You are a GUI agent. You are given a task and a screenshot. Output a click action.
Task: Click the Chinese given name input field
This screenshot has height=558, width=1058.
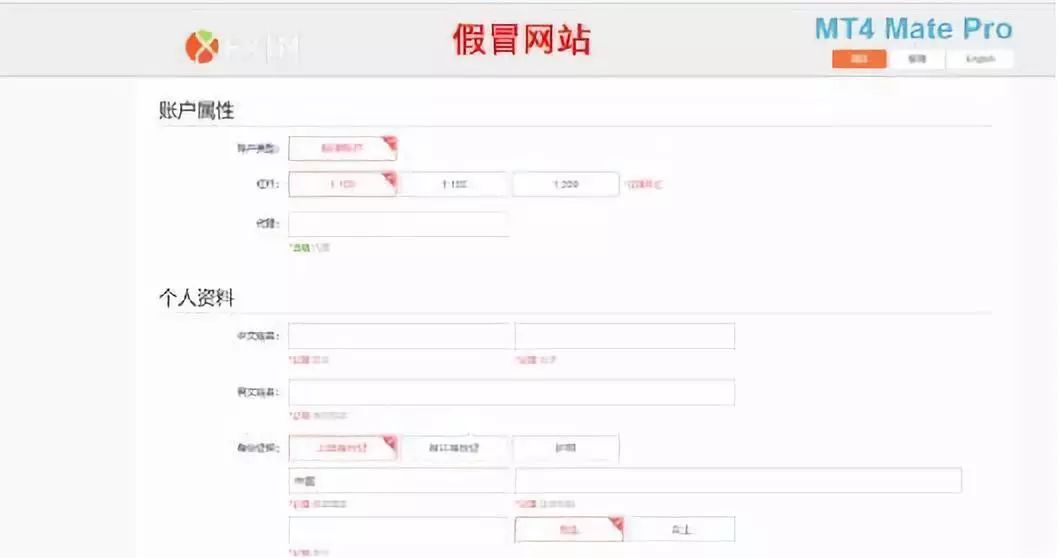pos(624,336)
